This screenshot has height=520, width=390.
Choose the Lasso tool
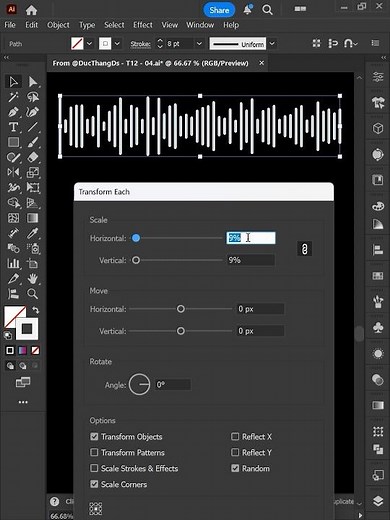[33, 97]
